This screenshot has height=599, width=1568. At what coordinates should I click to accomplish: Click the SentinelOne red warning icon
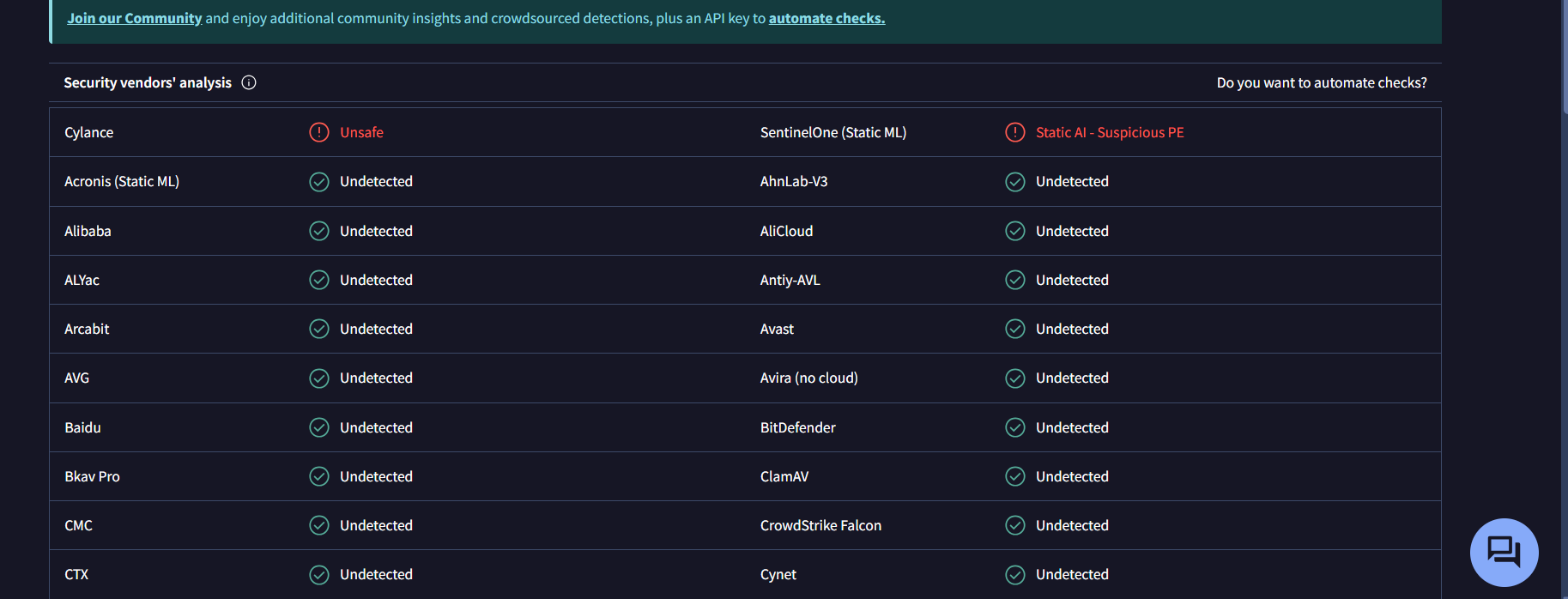(x=1015, y=132)
